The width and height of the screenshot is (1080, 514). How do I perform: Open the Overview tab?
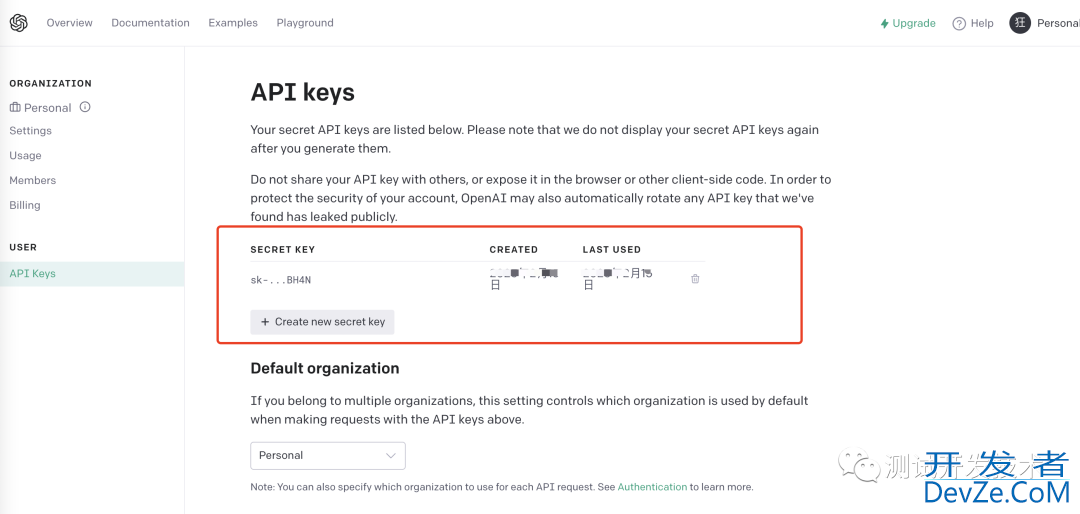click(70, 23)
